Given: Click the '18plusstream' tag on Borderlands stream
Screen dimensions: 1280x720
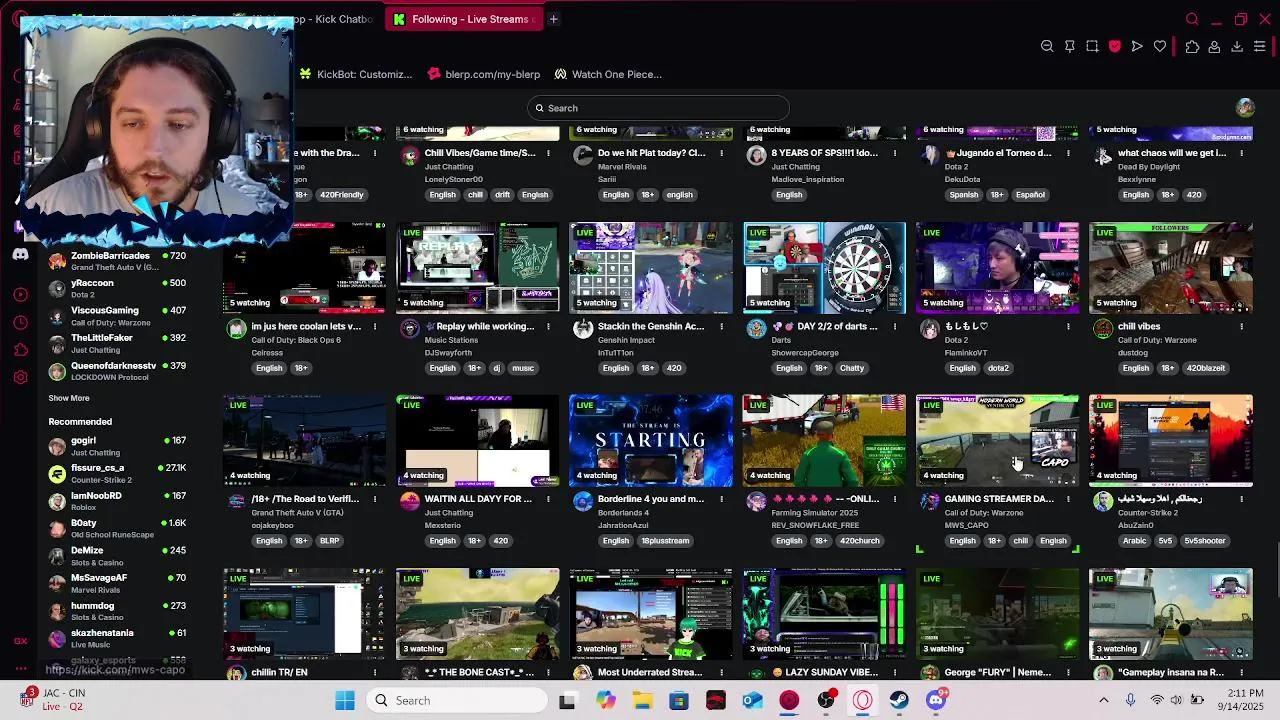Looking at the screenshot, I should [666, 541].
